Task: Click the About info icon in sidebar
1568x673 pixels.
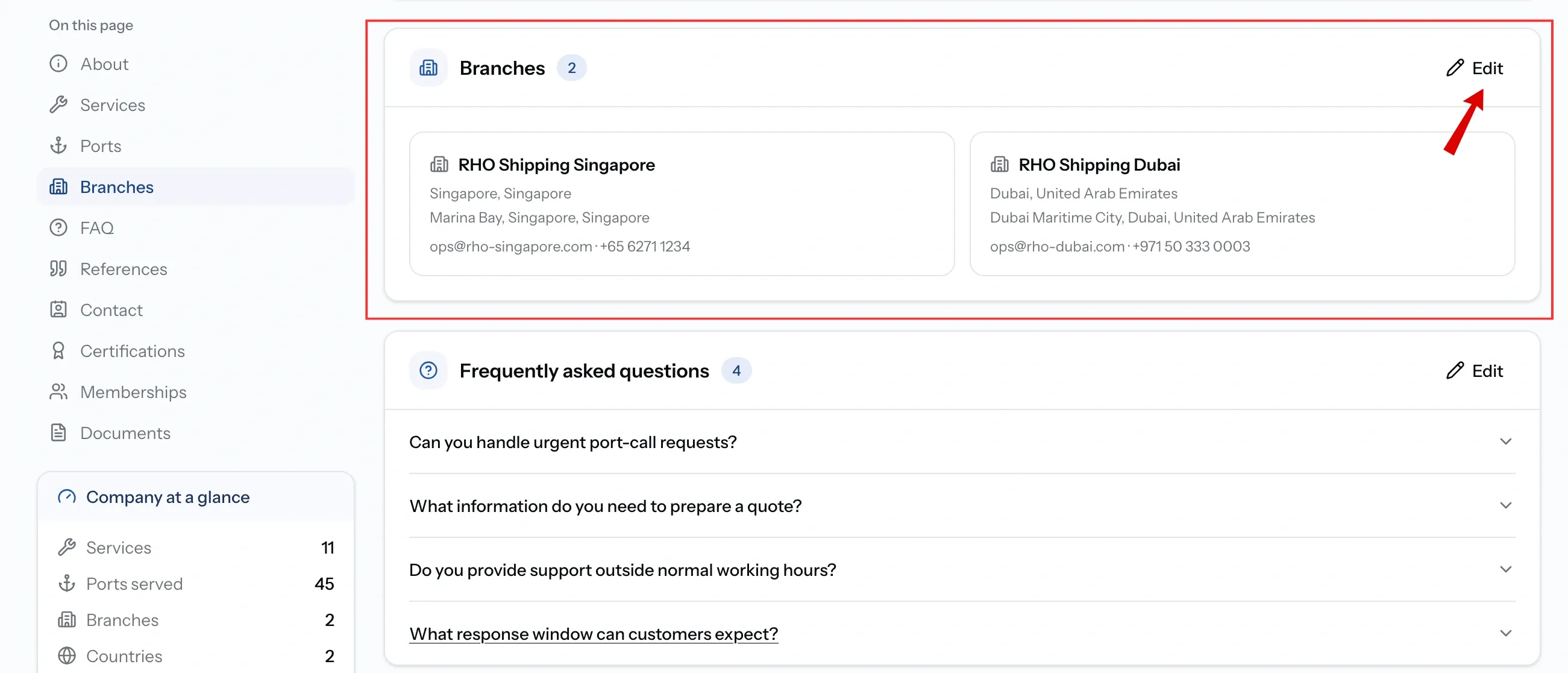Action: pyautogui.click(x=58, y=64)
